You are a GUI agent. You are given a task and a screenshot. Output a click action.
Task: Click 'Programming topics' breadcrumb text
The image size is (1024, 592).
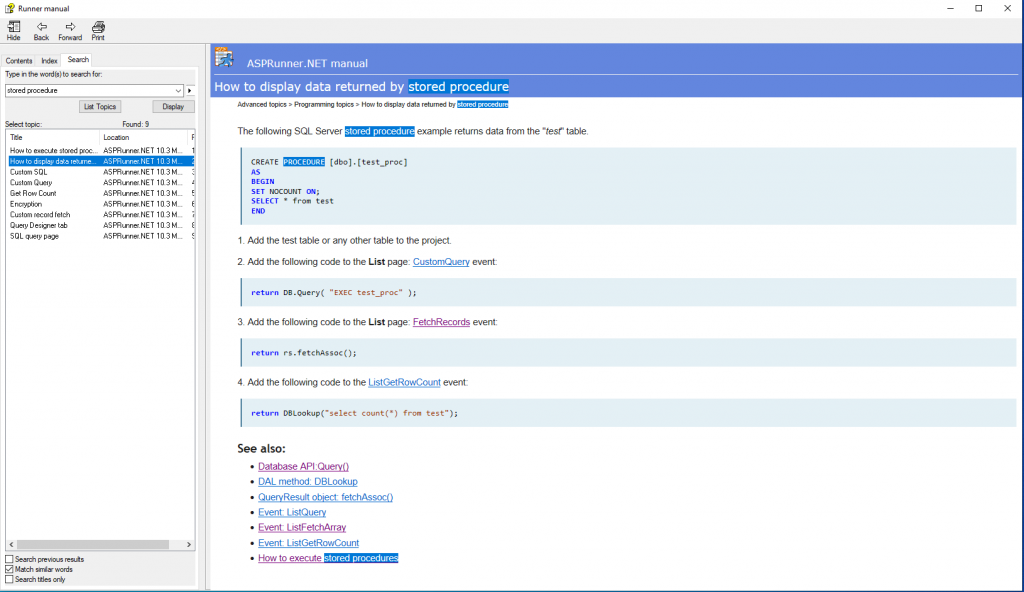324,105
